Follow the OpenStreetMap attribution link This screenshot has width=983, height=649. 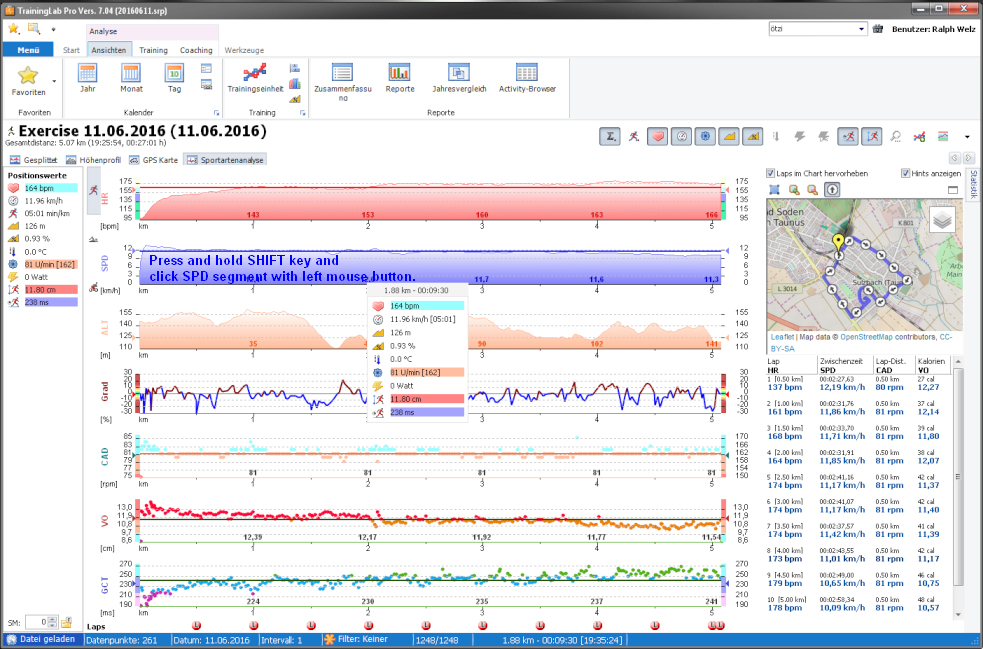point(866,337)
